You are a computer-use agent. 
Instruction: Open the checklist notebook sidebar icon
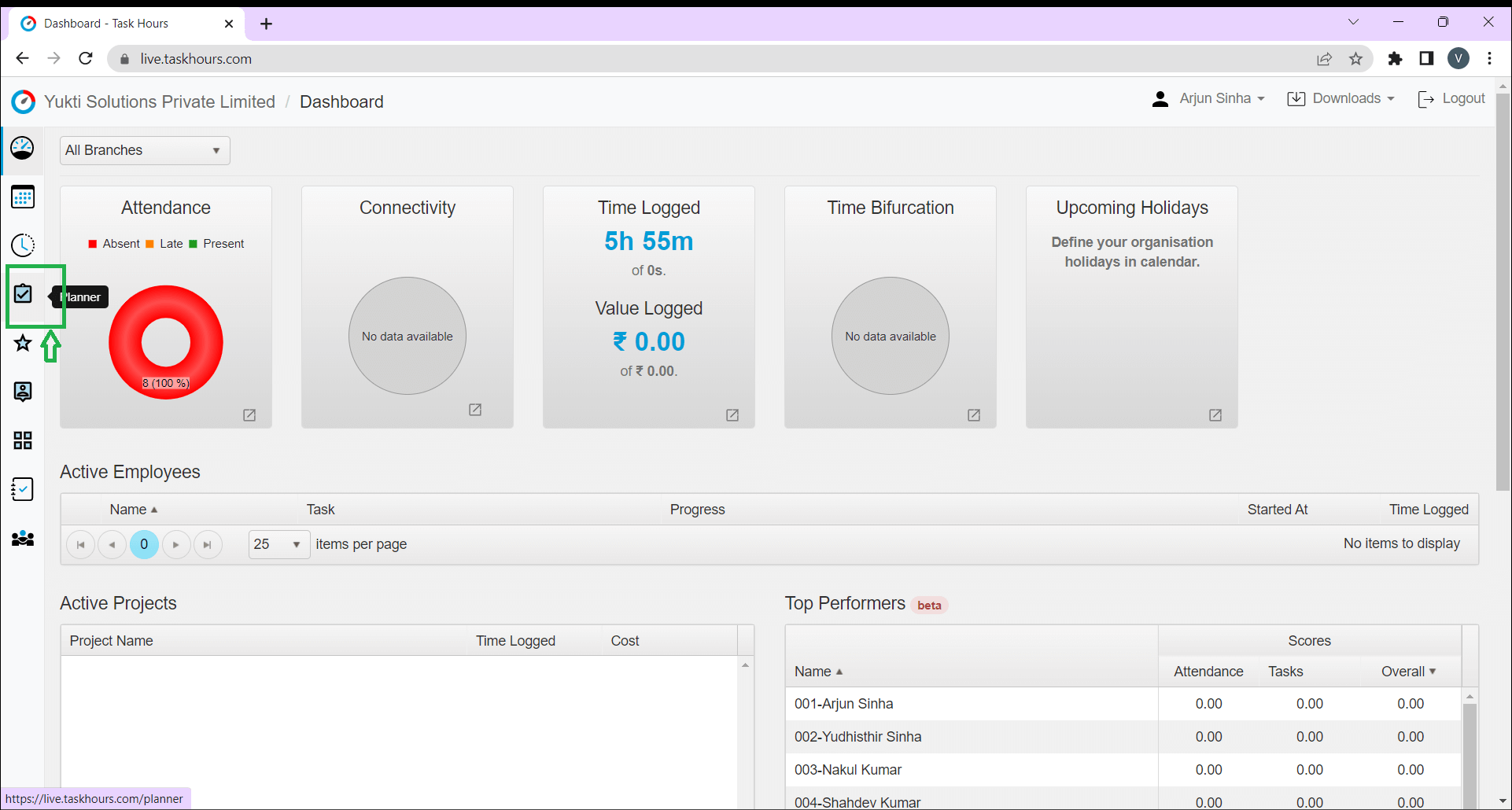[23, 489]
